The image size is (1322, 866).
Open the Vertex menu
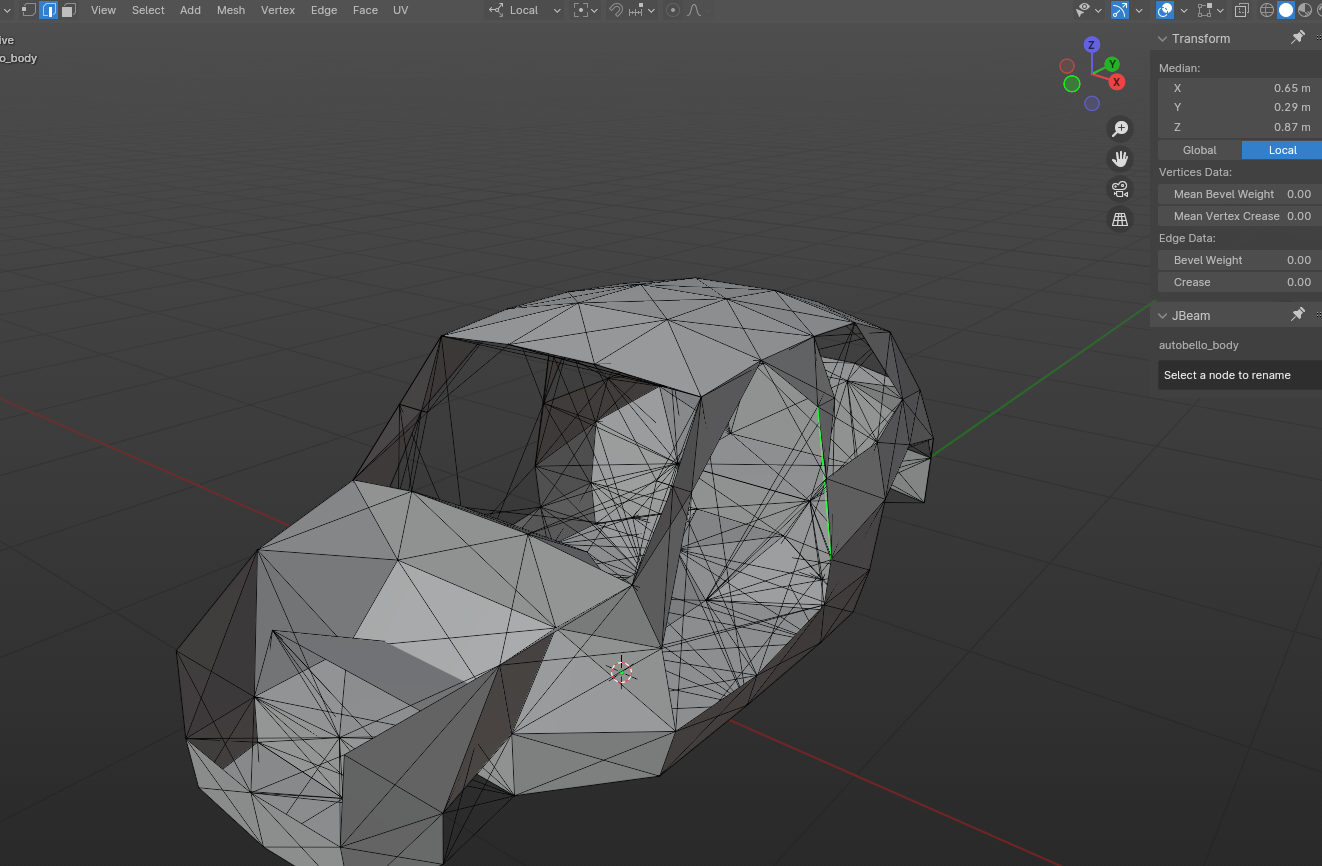(x=277, y=10)
